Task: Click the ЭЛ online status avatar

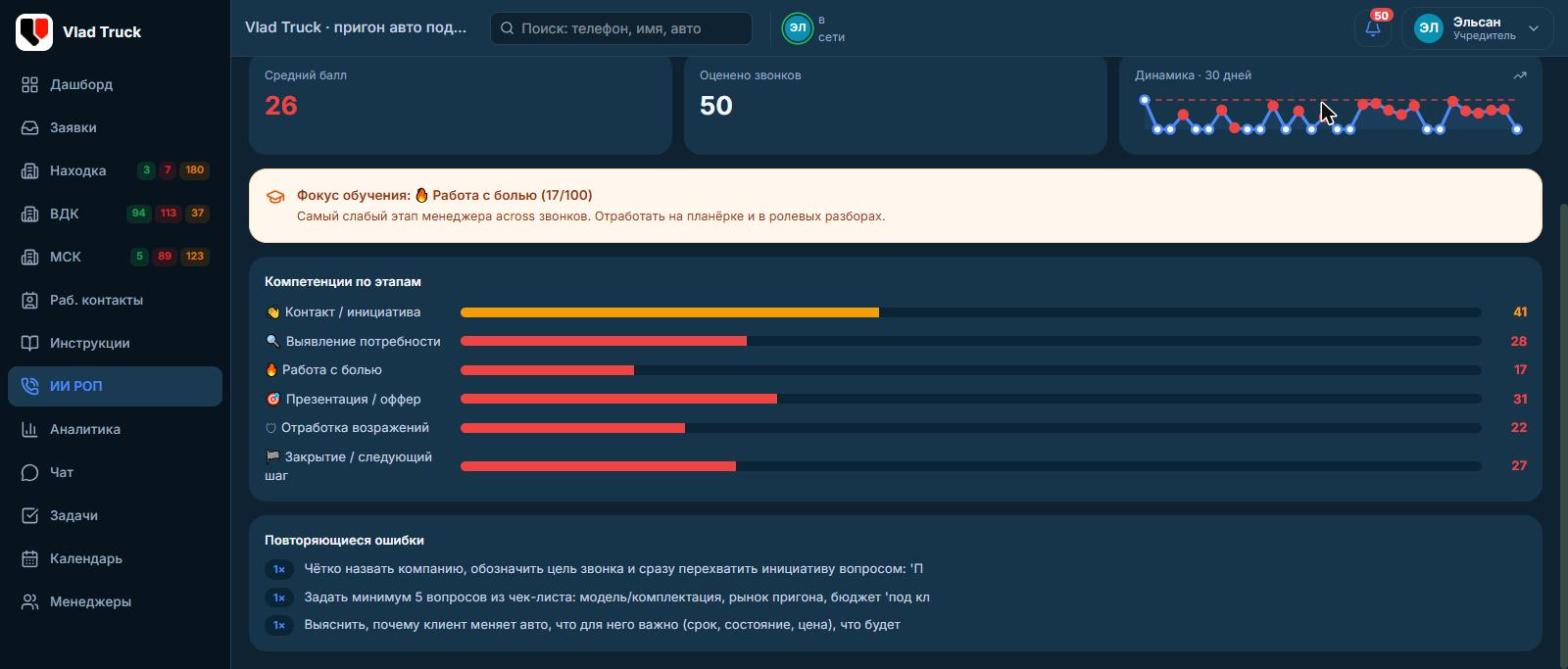Action: pos(797,28)
